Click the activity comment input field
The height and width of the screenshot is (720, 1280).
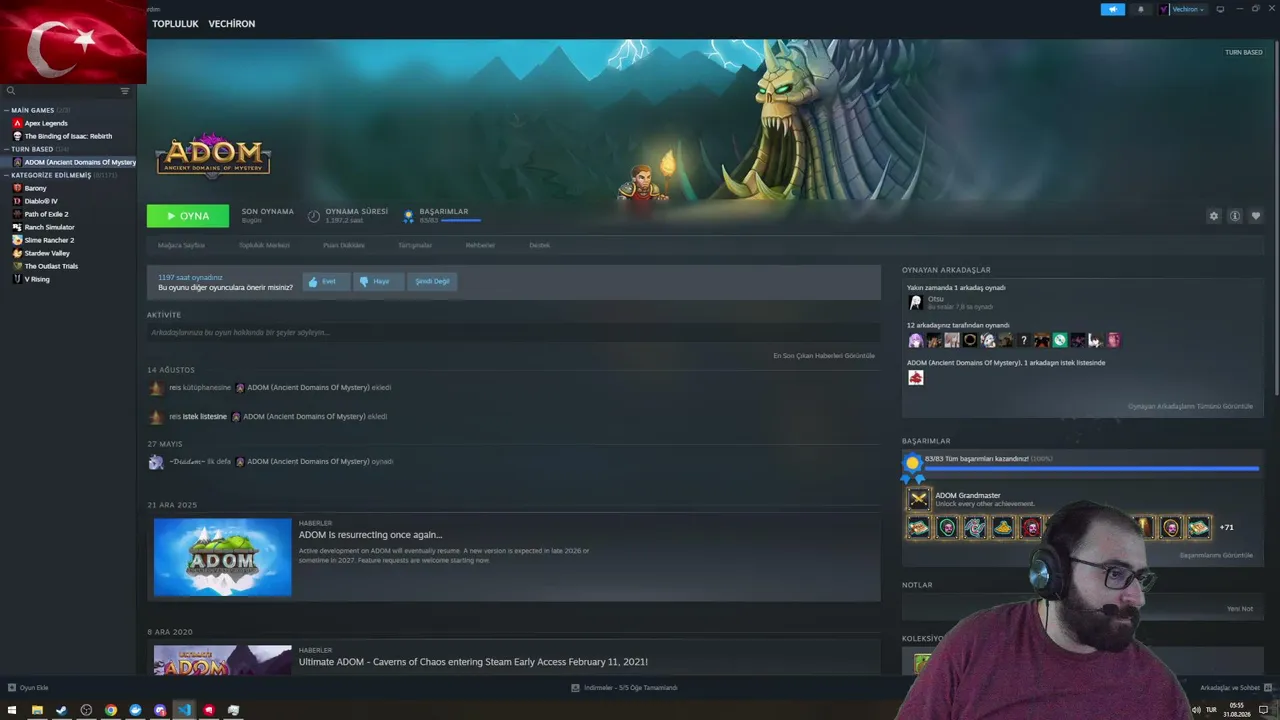[x=514, y=332]
